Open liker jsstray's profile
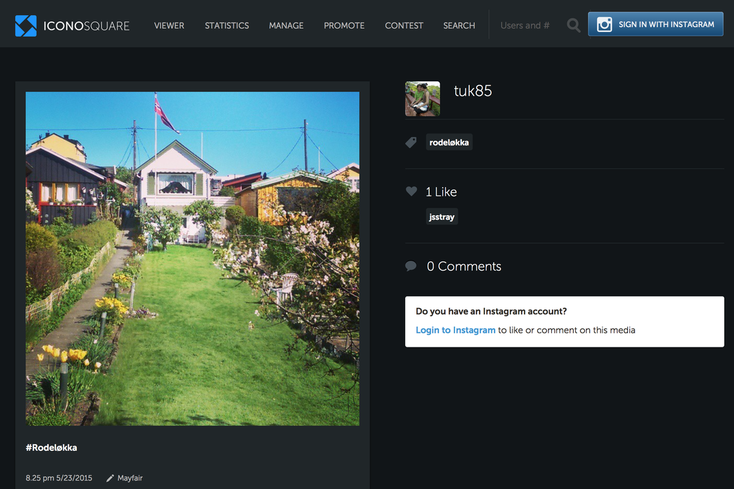This screenshot has width=734, height=489. 441,217
